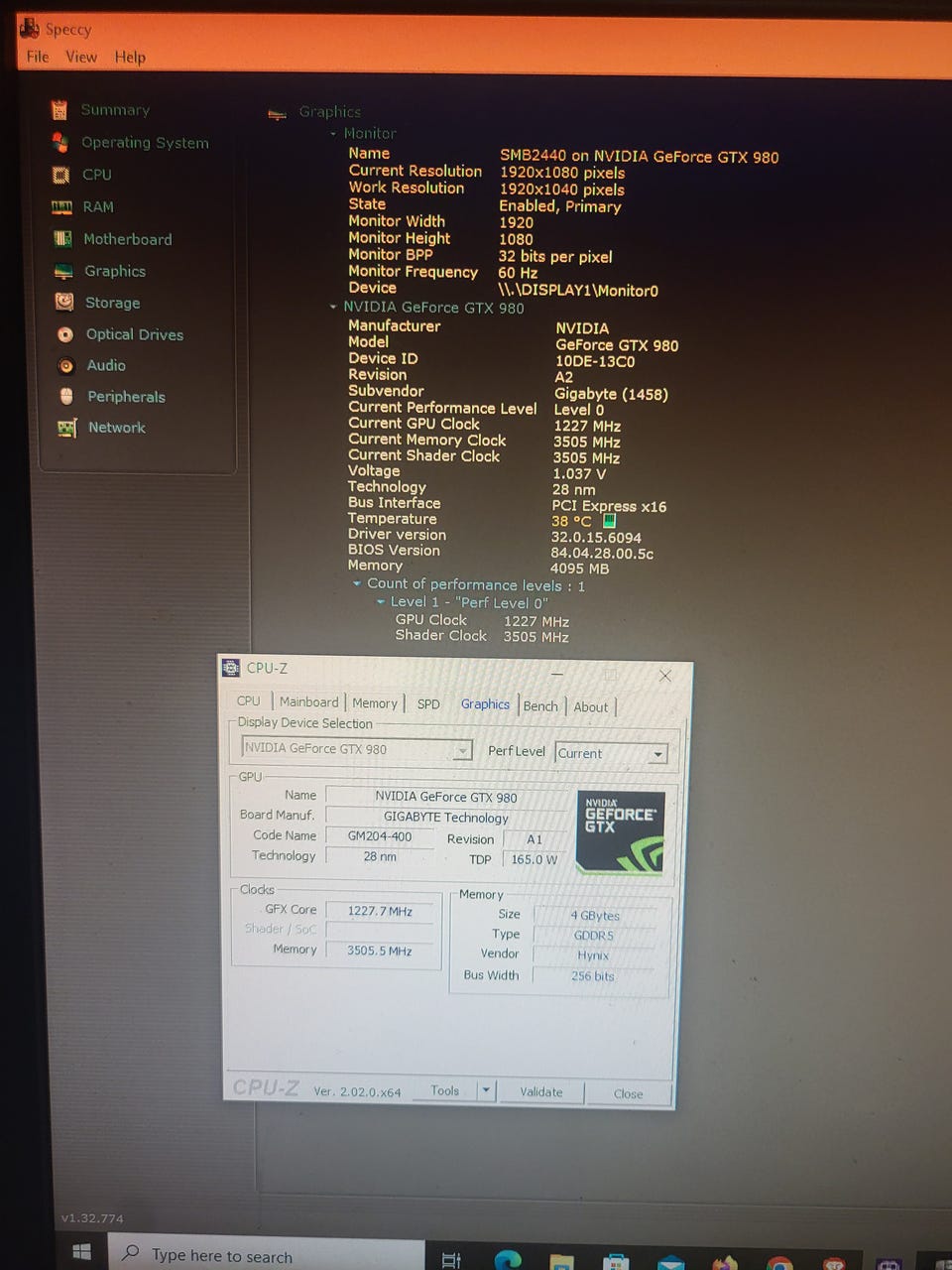Click the BIOS Version value 84.04.28.00.5c
The image size is (952, 1270).
coord(602,554)
